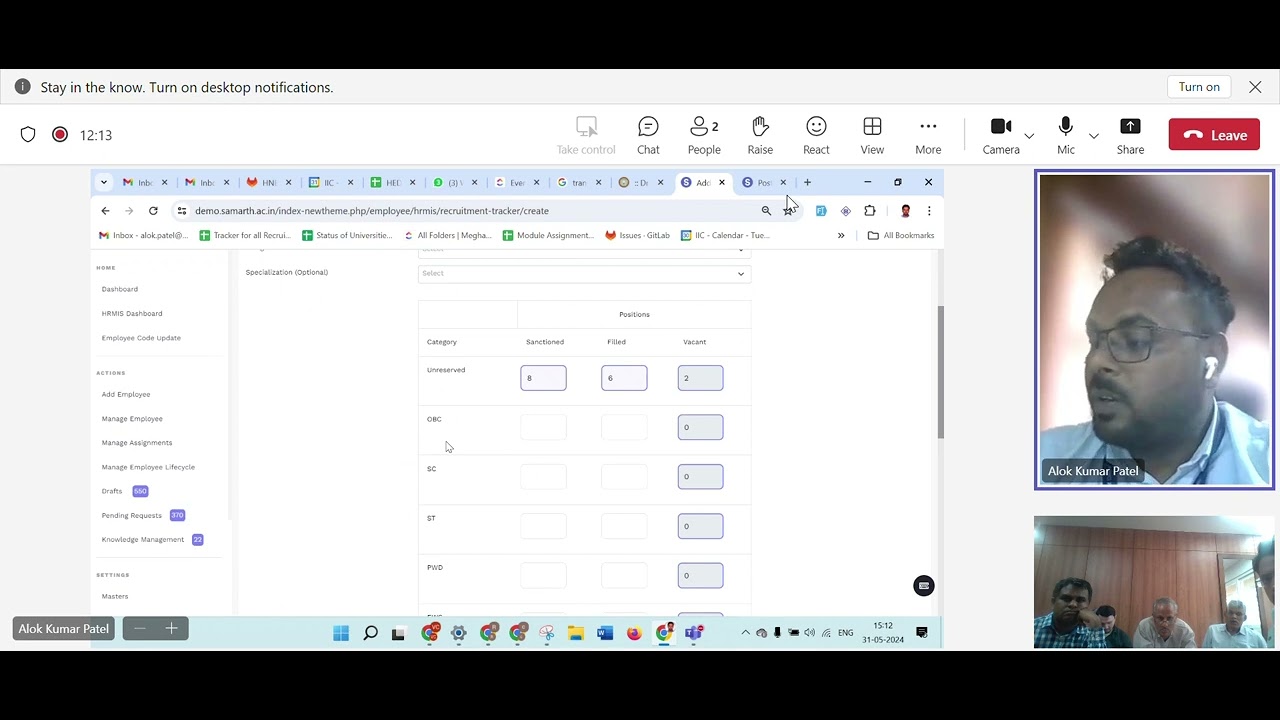Open 'Status of Universitie...' bookmark
This screenshot has height=720, width=1280.
[347, 235]
